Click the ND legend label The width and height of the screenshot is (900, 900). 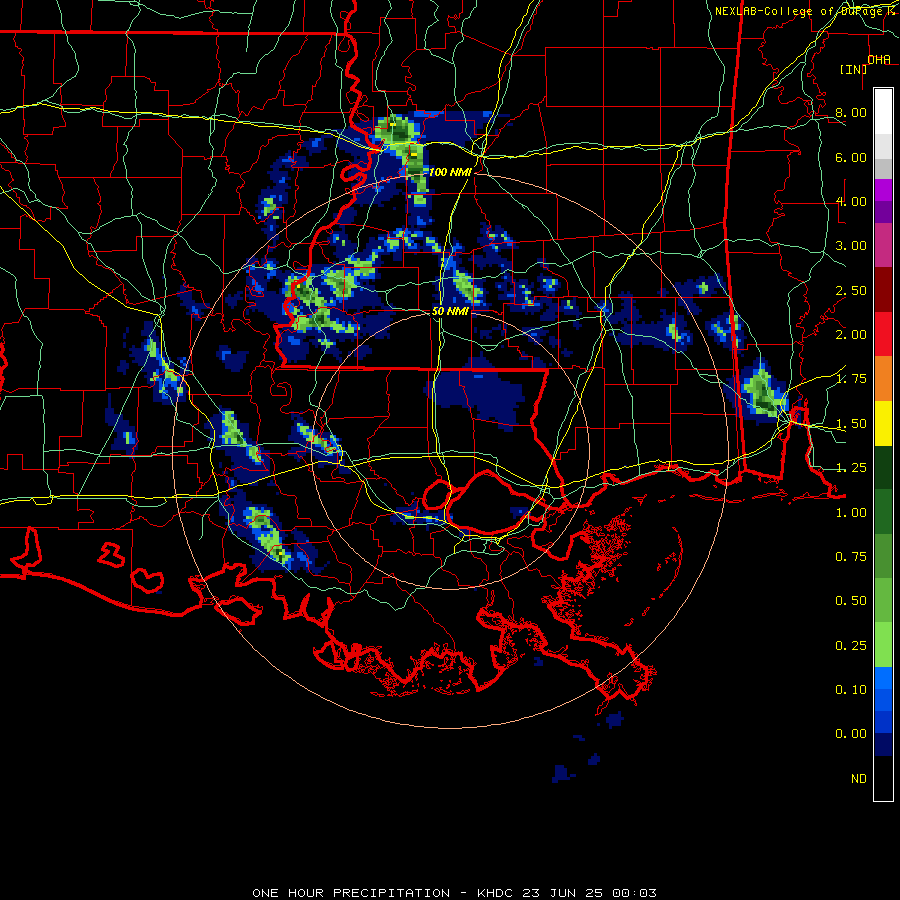(859, 779)
